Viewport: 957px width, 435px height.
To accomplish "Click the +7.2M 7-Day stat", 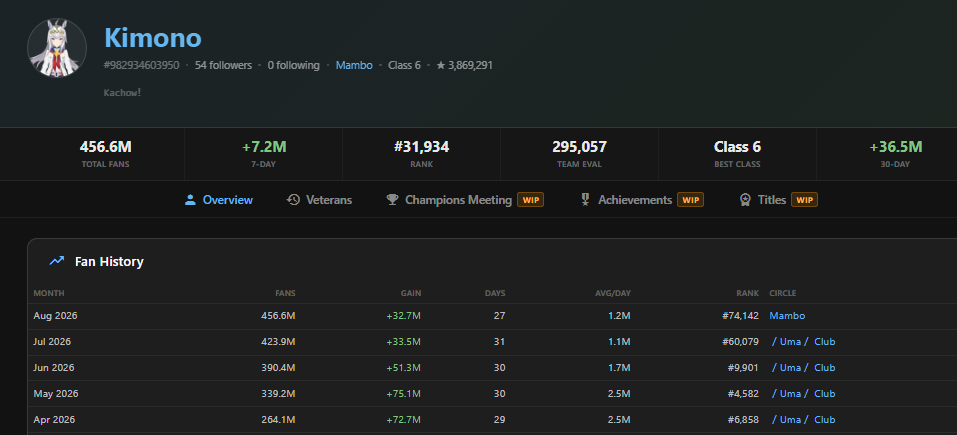I will (x=264, y=153).
